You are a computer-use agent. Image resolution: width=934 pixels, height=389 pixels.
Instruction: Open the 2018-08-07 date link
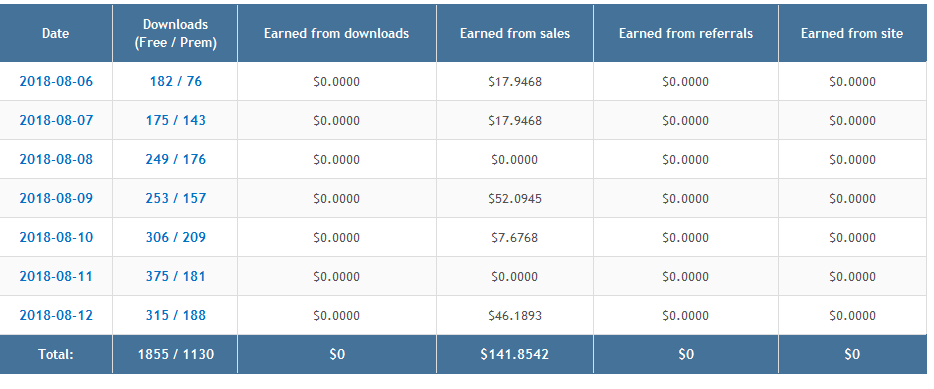point(56,120)
